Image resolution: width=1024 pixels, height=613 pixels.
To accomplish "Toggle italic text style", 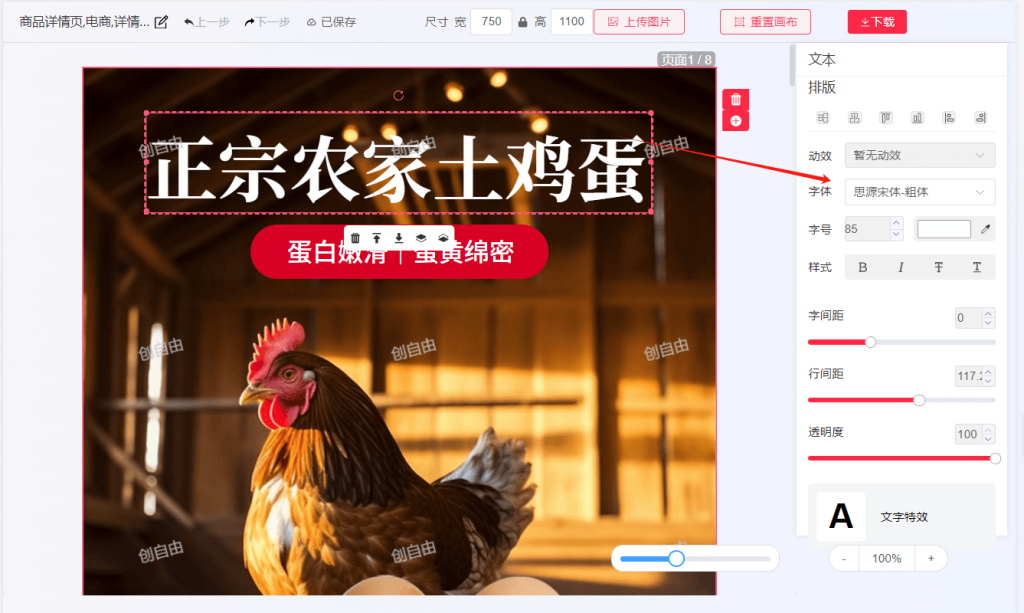I will 901,267.
